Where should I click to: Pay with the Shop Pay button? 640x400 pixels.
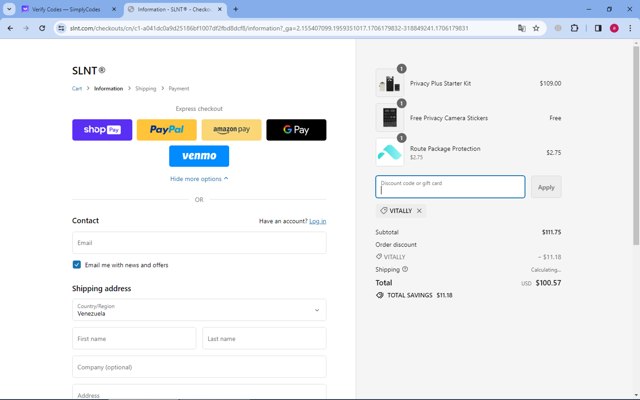click(102, 130)
